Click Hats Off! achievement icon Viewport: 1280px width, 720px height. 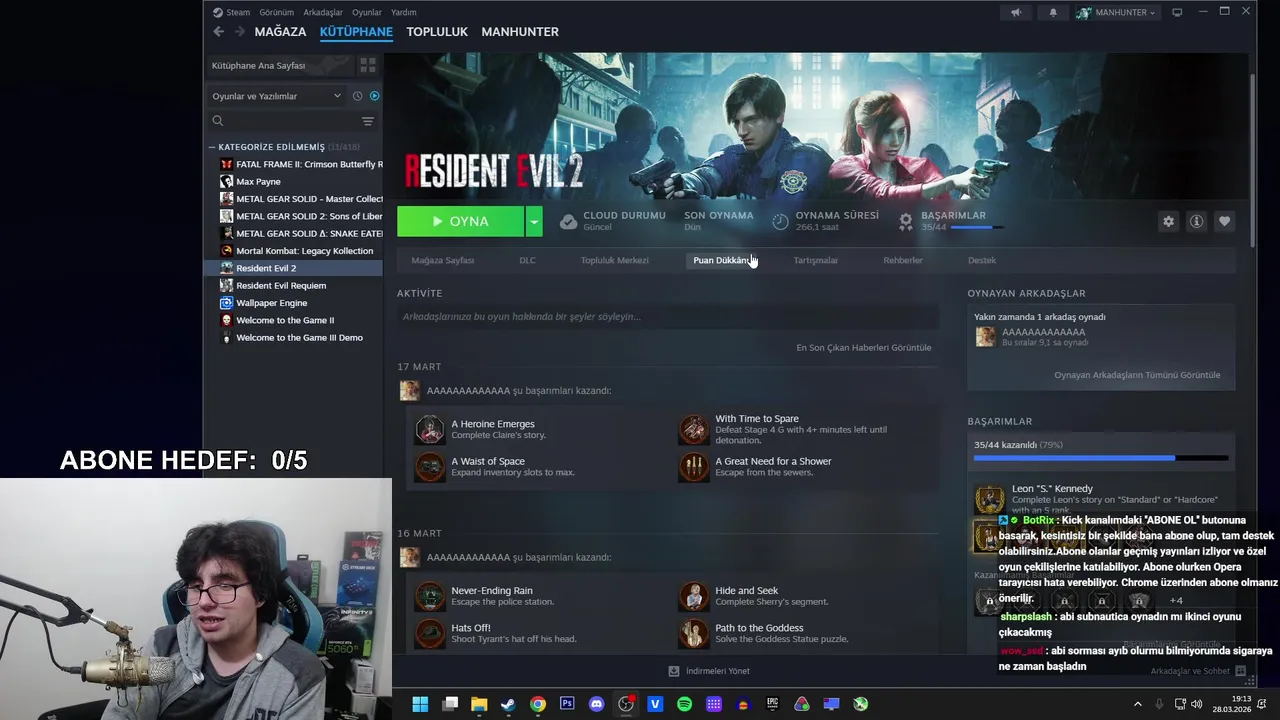(430, 633)
